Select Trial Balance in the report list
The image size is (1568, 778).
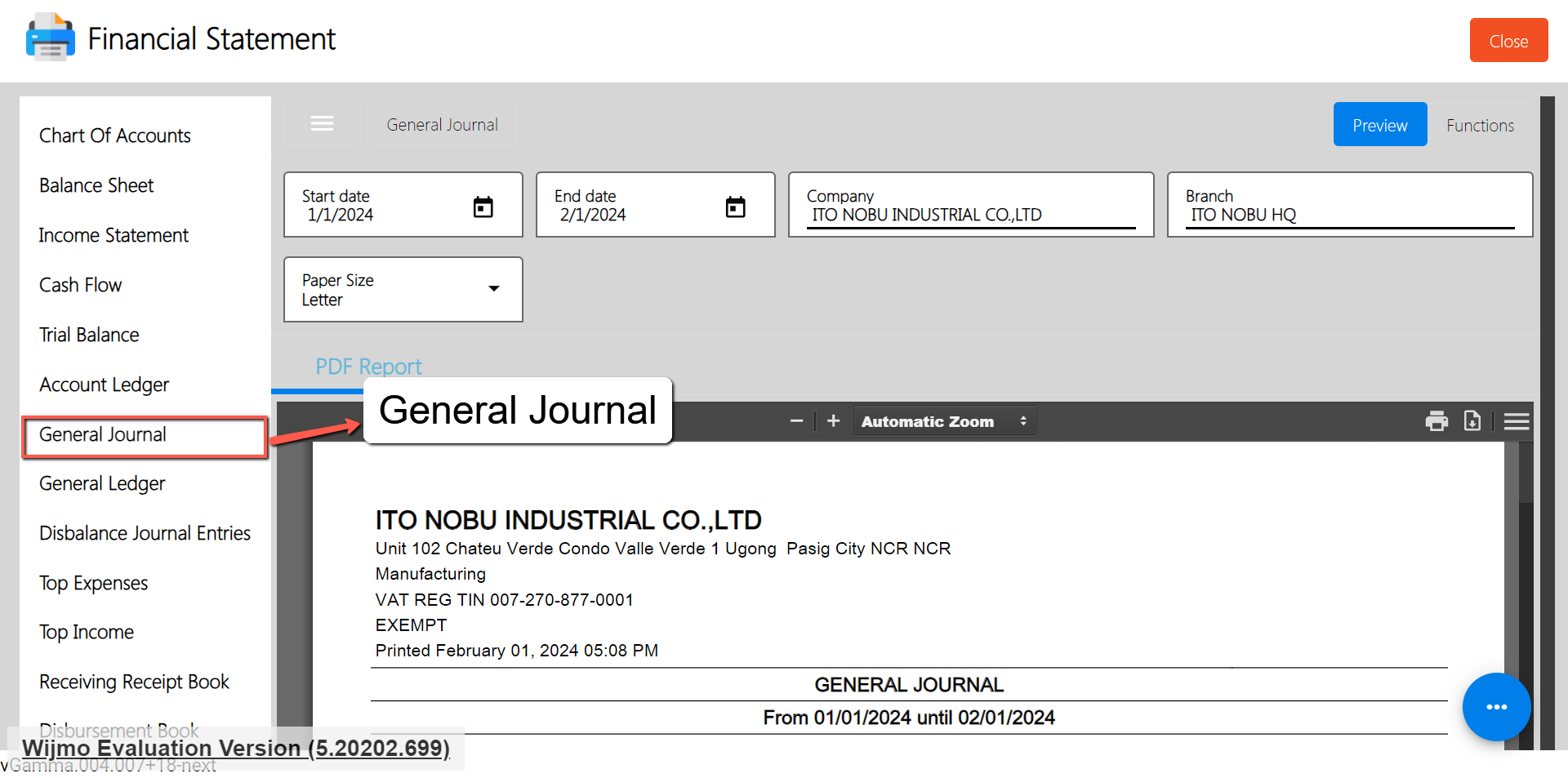pos(89,335)
